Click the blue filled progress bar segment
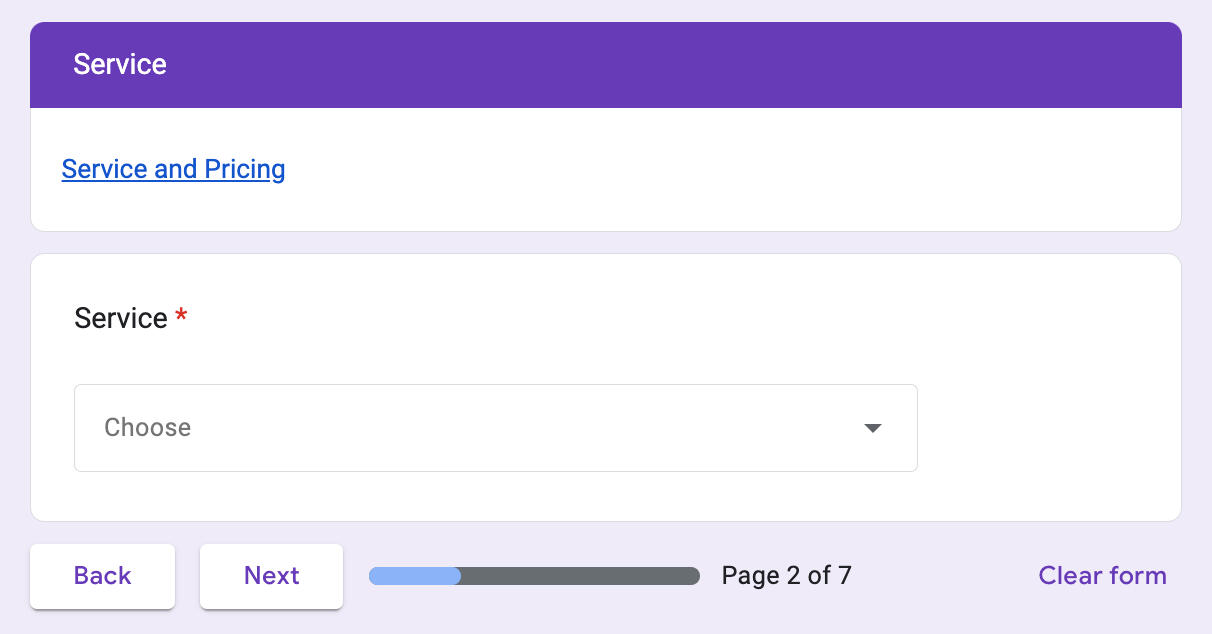The height and width of the screenshot is (634, 1212). [414, 576]
